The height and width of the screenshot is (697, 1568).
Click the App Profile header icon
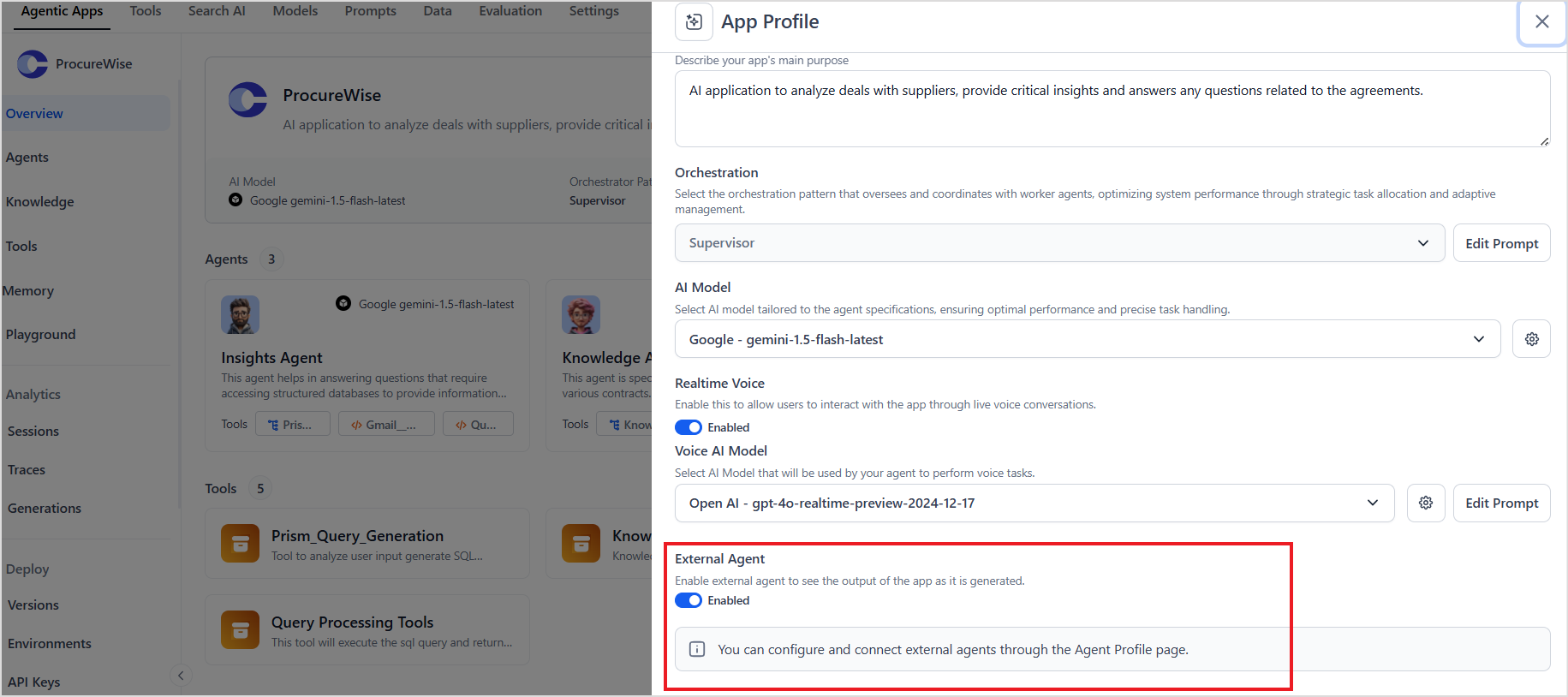[x=694, y=22]
